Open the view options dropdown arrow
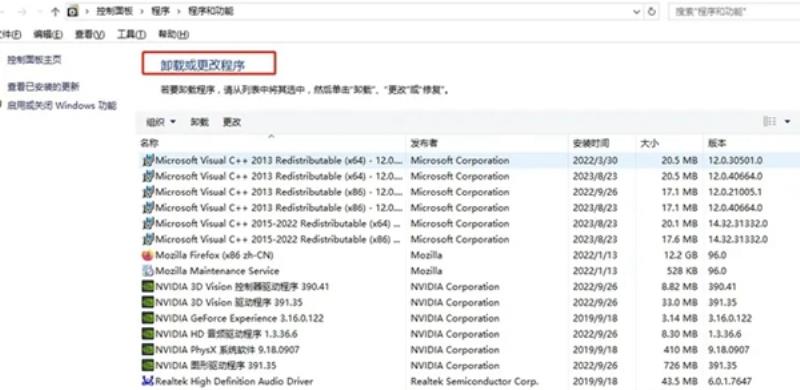The height and width of the screenshot is (390, 800). tap(787, 121)
